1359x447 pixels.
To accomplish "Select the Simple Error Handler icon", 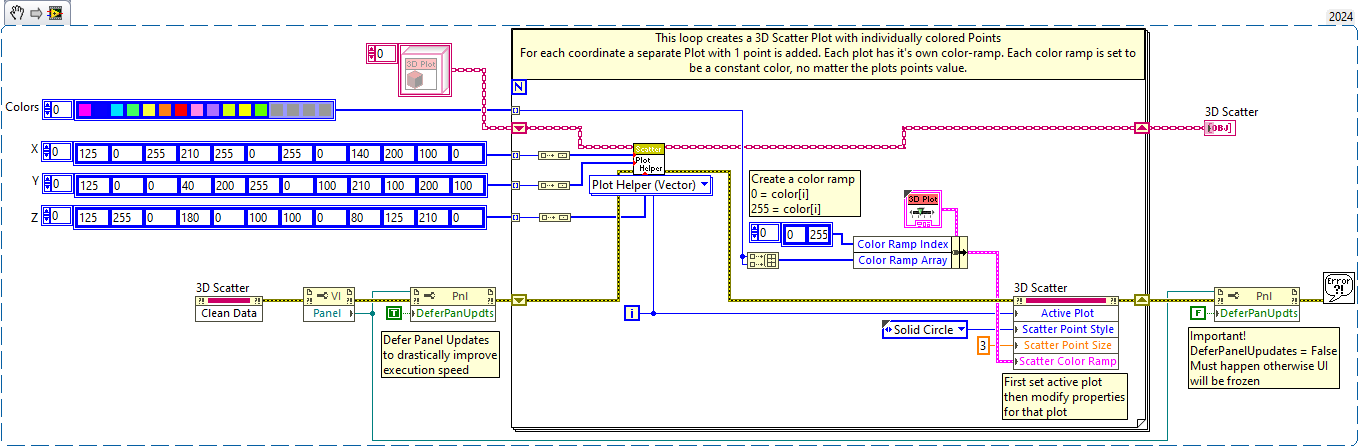I will [1337, 285].
